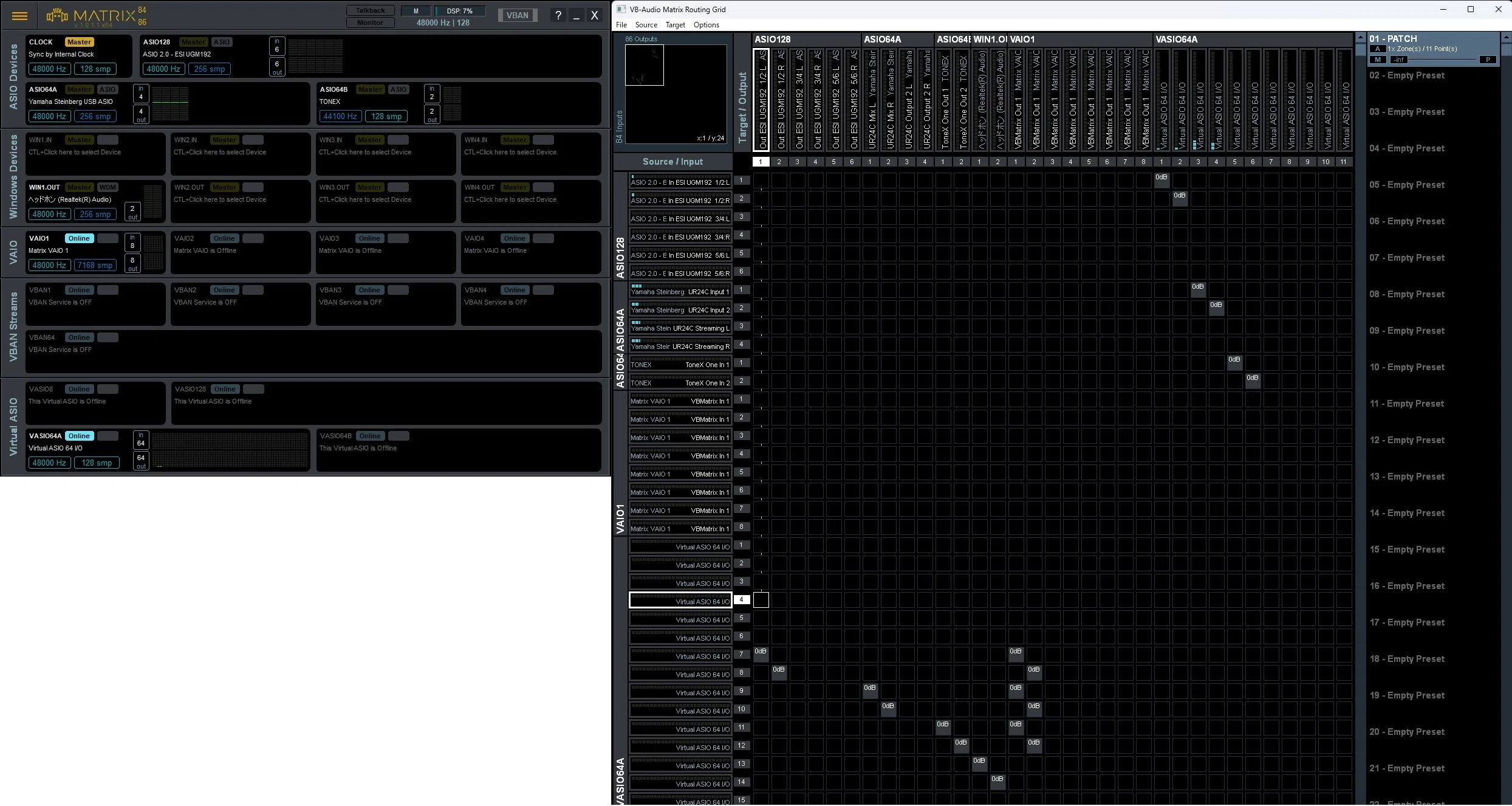Select the highlighted Virtual ASIO 64 I/O input row 4
The image size is (1512, 806).
coord(680,600)
